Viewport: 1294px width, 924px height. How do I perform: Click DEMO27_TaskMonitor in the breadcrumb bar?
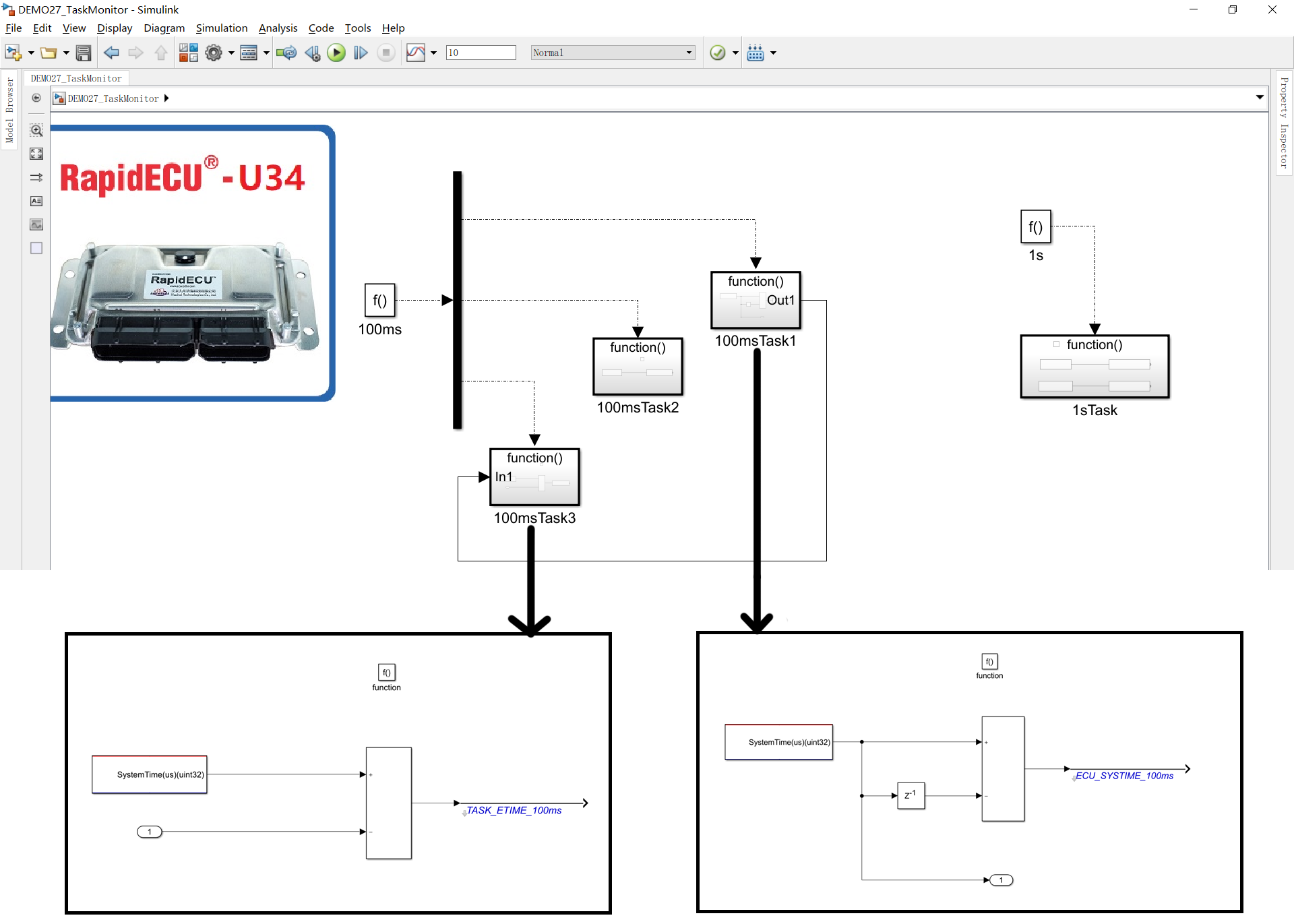click(113, 98)
